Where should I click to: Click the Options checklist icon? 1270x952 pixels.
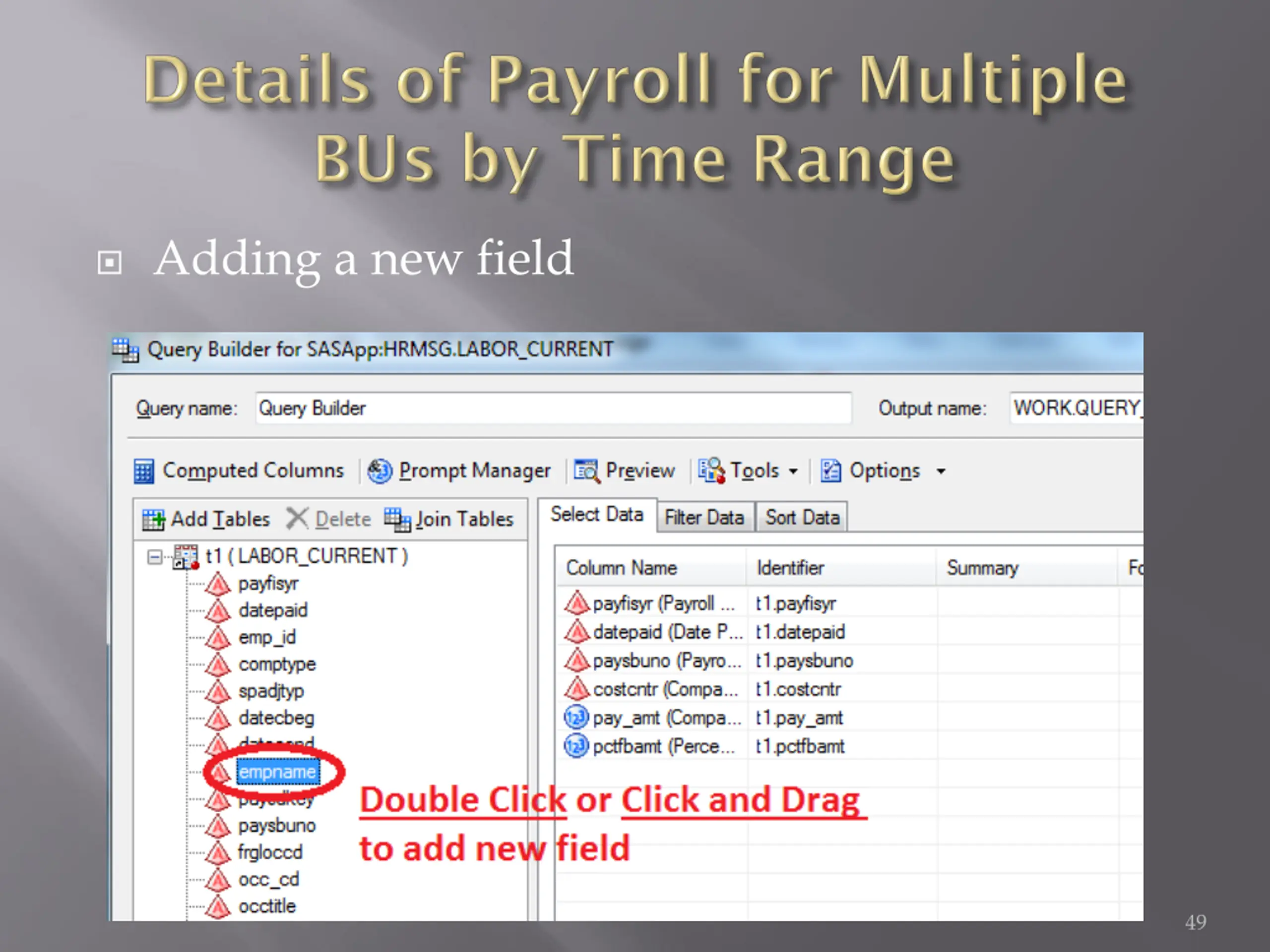point(831,471)
